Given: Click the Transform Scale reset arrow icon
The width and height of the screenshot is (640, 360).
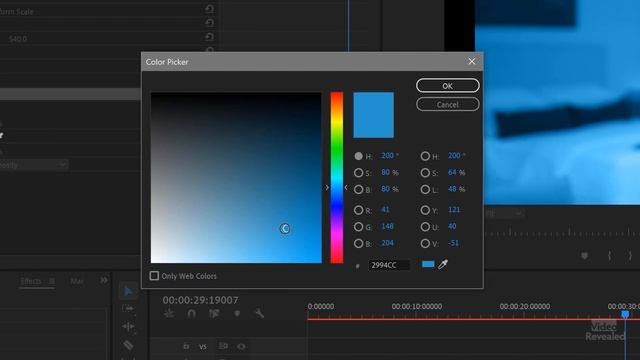Looking at the screenshot, I should pyautogui.click(x=209, y=9).
